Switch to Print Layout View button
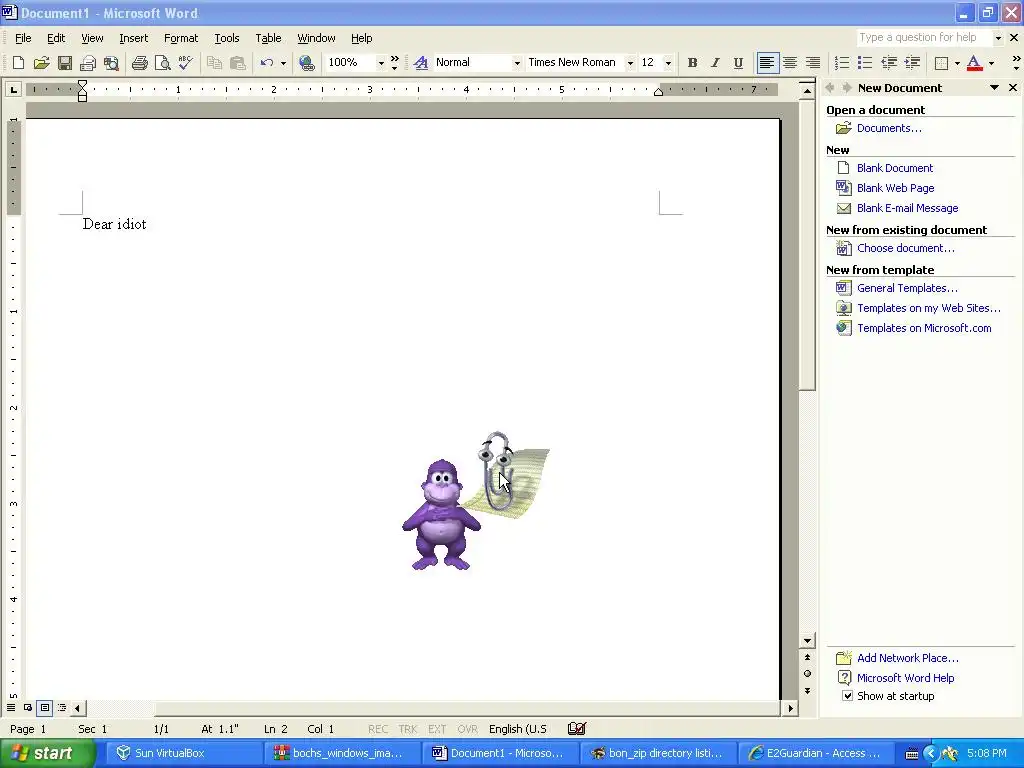Image resolution: width=1024 pixels, height=768 pixels. pyautogui.click(x=44, y=707)
